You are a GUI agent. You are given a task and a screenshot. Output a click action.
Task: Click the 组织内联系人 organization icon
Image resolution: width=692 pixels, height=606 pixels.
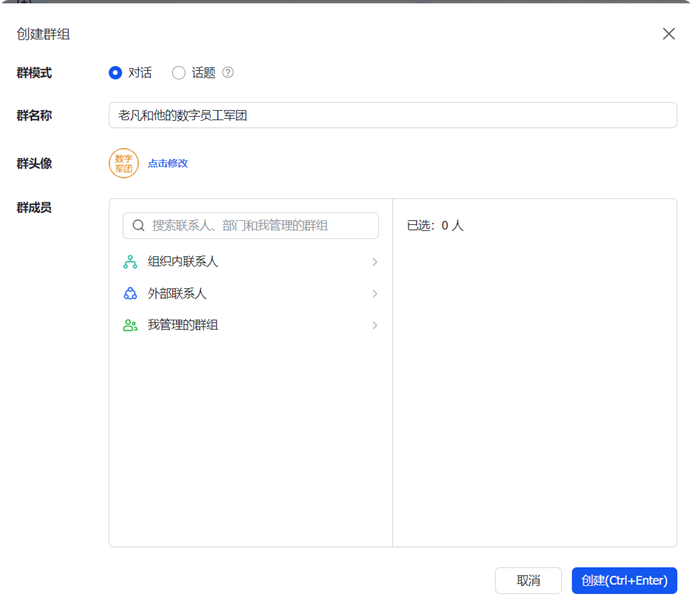click(x=130, y=262)
